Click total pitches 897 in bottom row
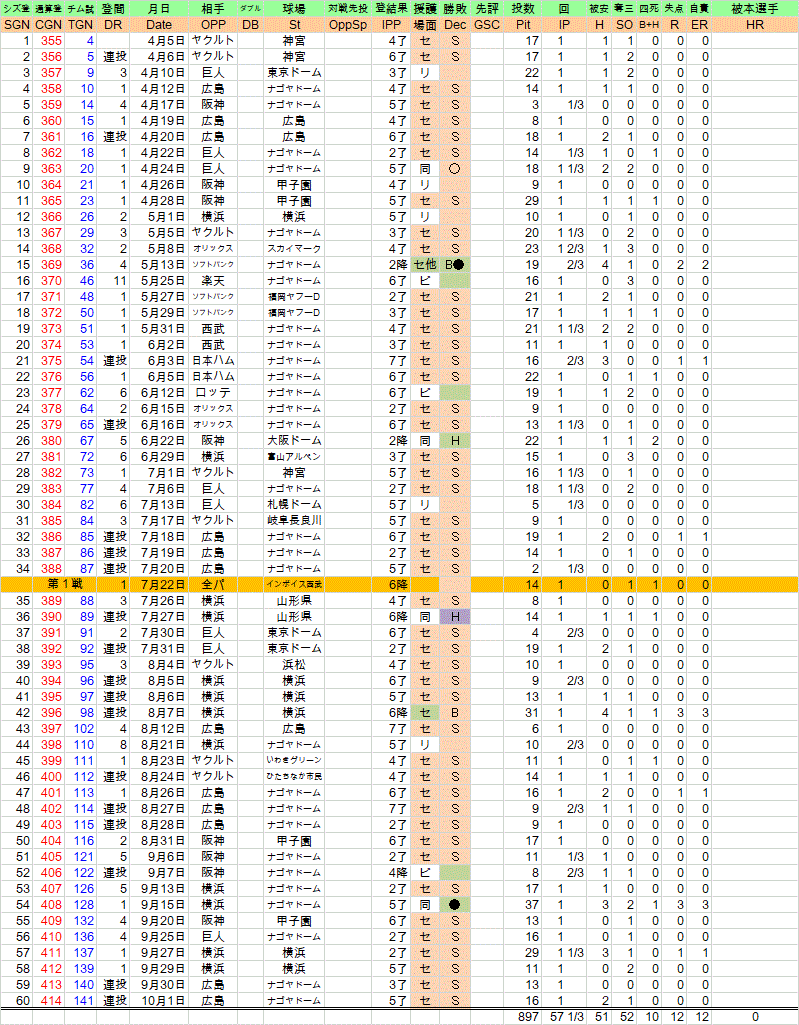 pyautogui.click(x=528, y=1017)
